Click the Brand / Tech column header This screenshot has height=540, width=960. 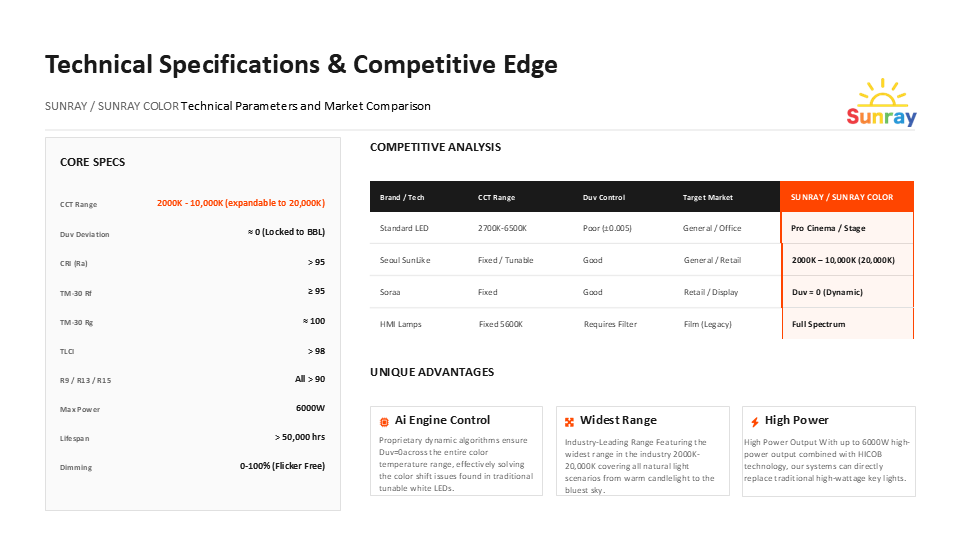402,197
